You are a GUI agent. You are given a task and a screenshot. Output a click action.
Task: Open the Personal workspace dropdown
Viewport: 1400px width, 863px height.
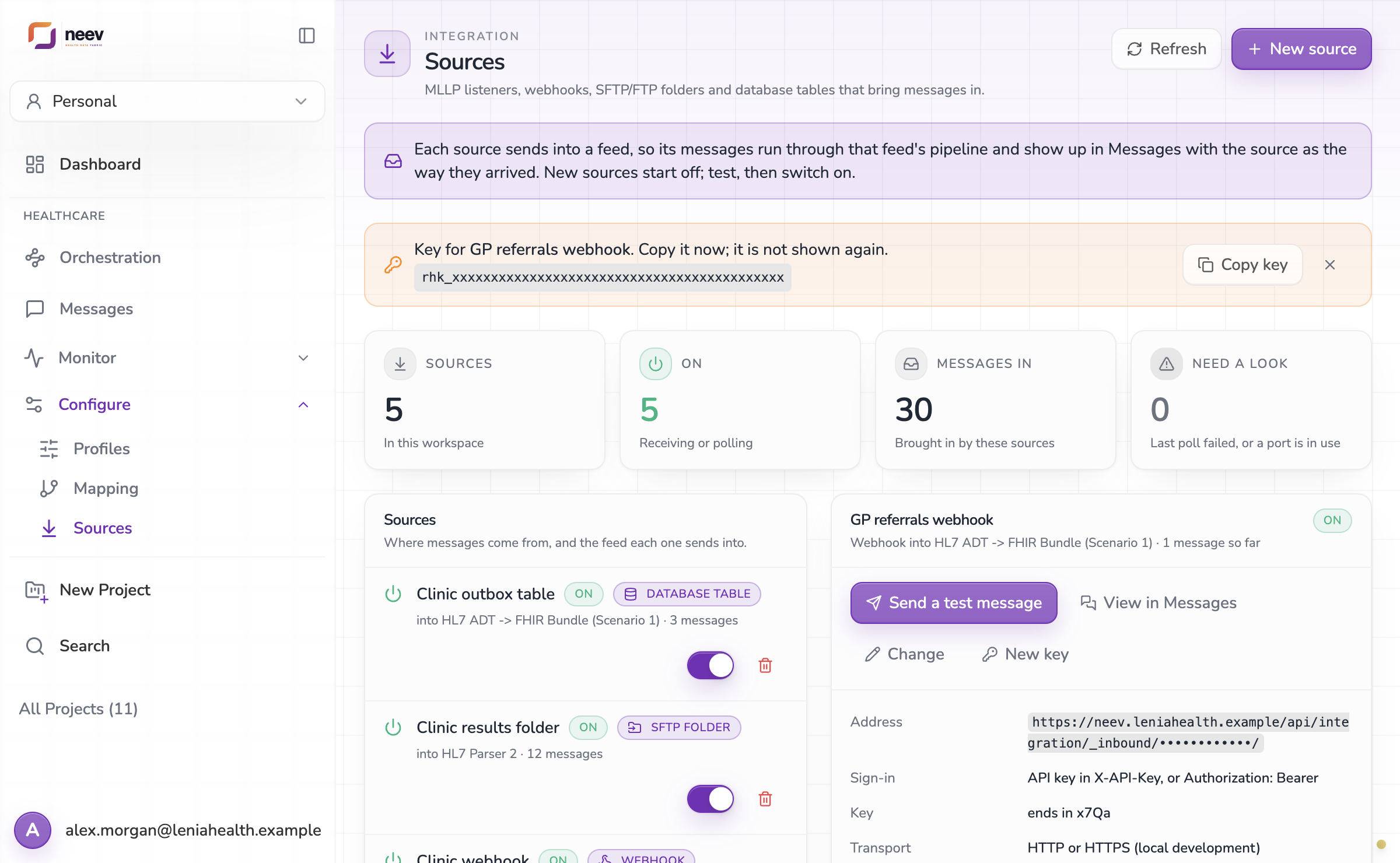click(167, 101)
